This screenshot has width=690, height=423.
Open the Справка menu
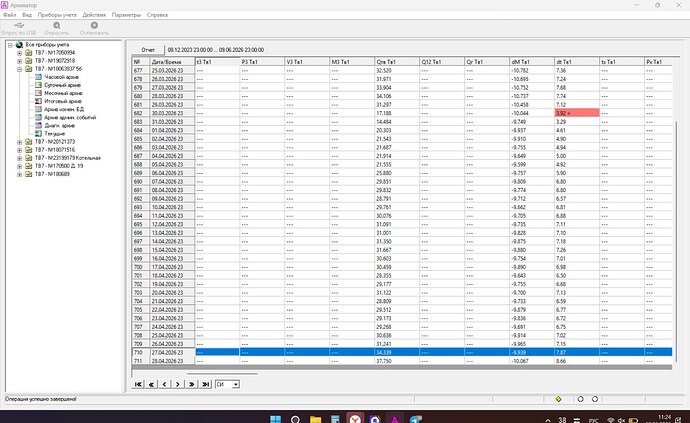[157, 15]
